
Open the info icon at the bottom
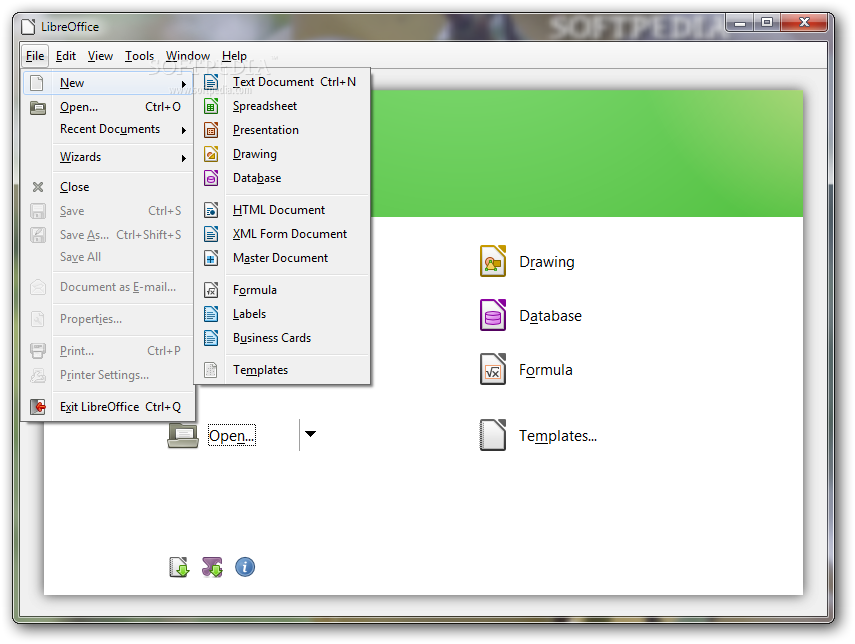[245, 567]
